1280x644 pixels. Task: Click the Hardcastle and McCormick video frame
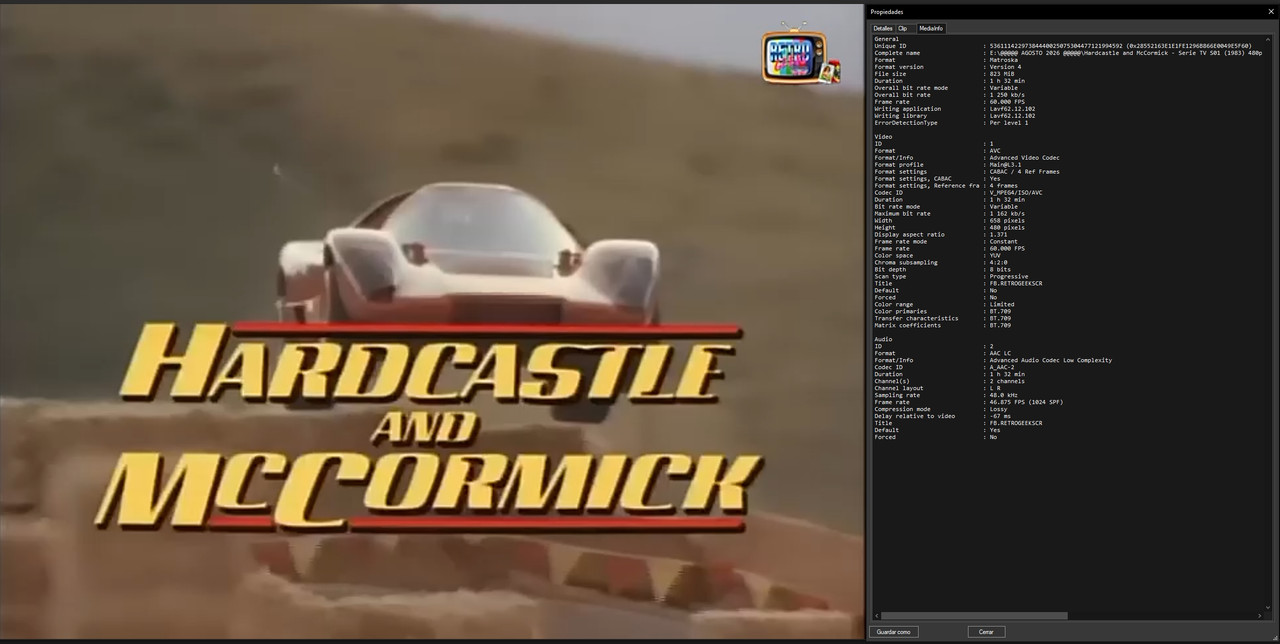pos(432,322)
